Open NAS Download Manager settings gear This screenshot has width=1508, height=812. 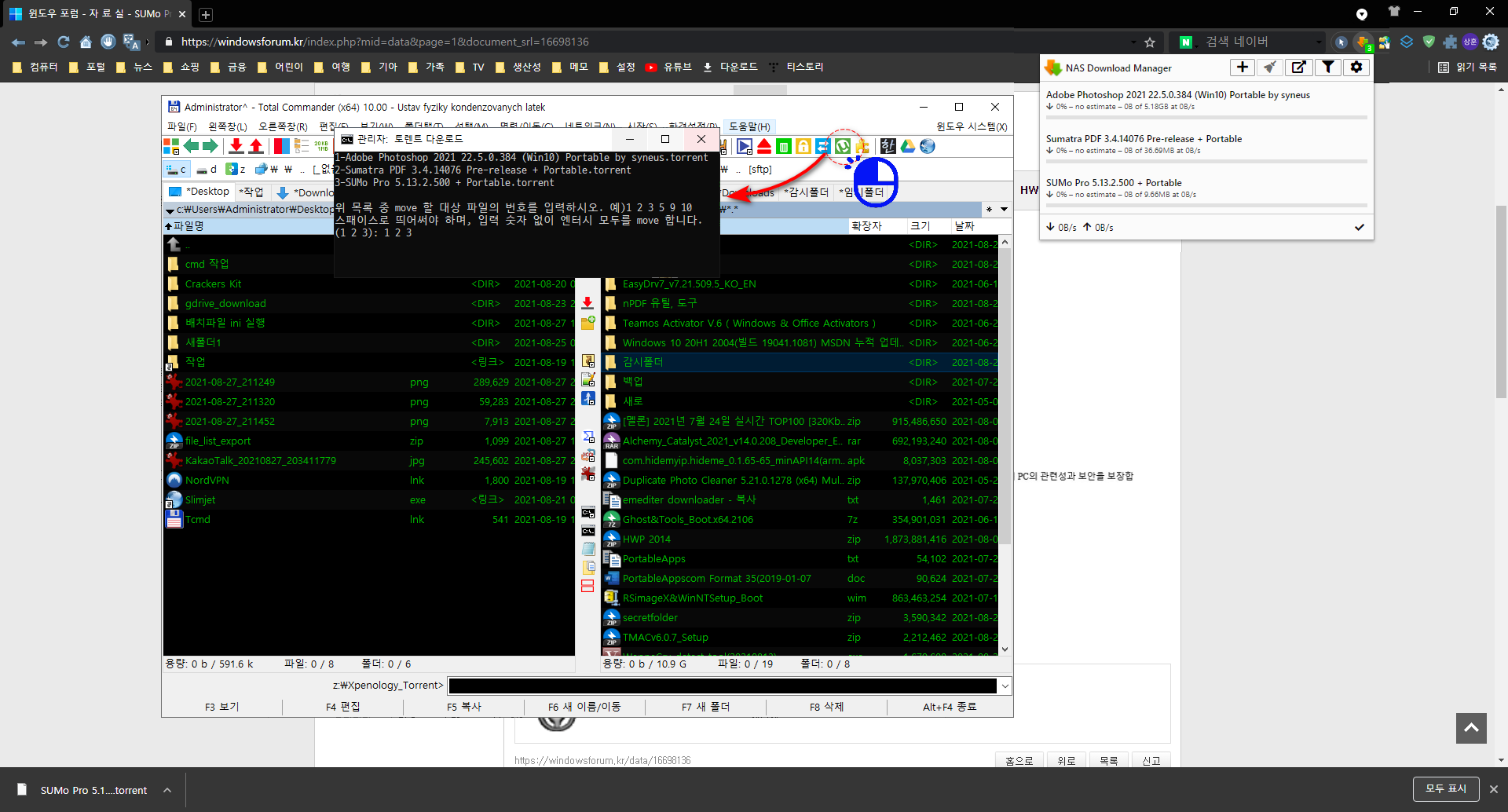tap(1356, 68)
